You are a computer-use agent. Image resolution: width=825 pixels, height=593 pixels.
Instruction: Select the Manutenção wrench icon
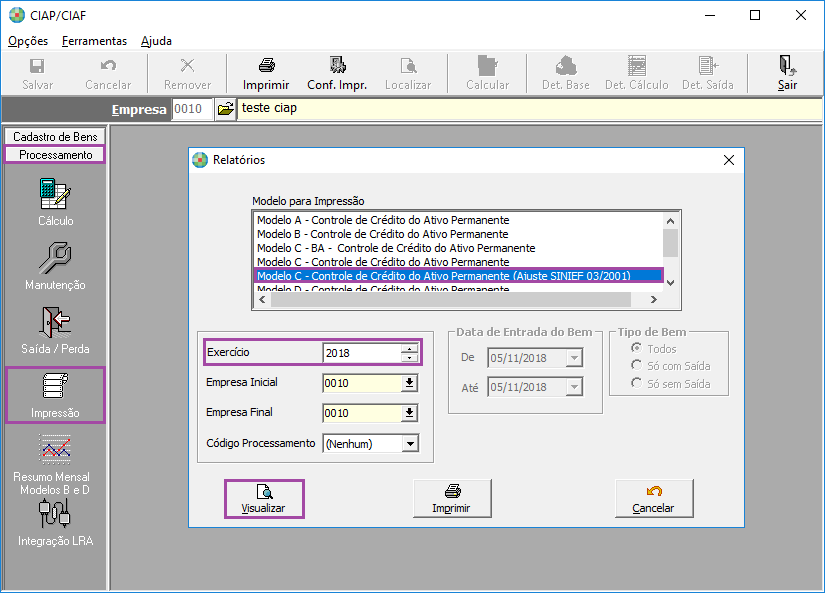56,258
